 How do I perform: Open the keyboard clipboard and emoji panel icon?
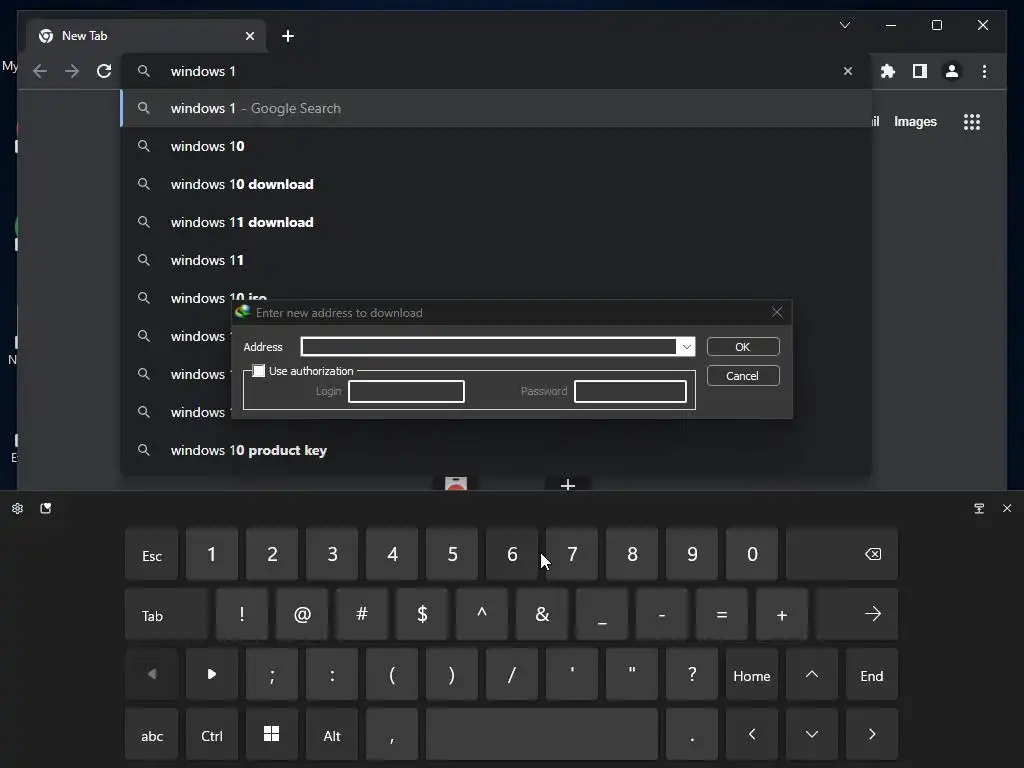pyautogui.click(x=46, y=508)
